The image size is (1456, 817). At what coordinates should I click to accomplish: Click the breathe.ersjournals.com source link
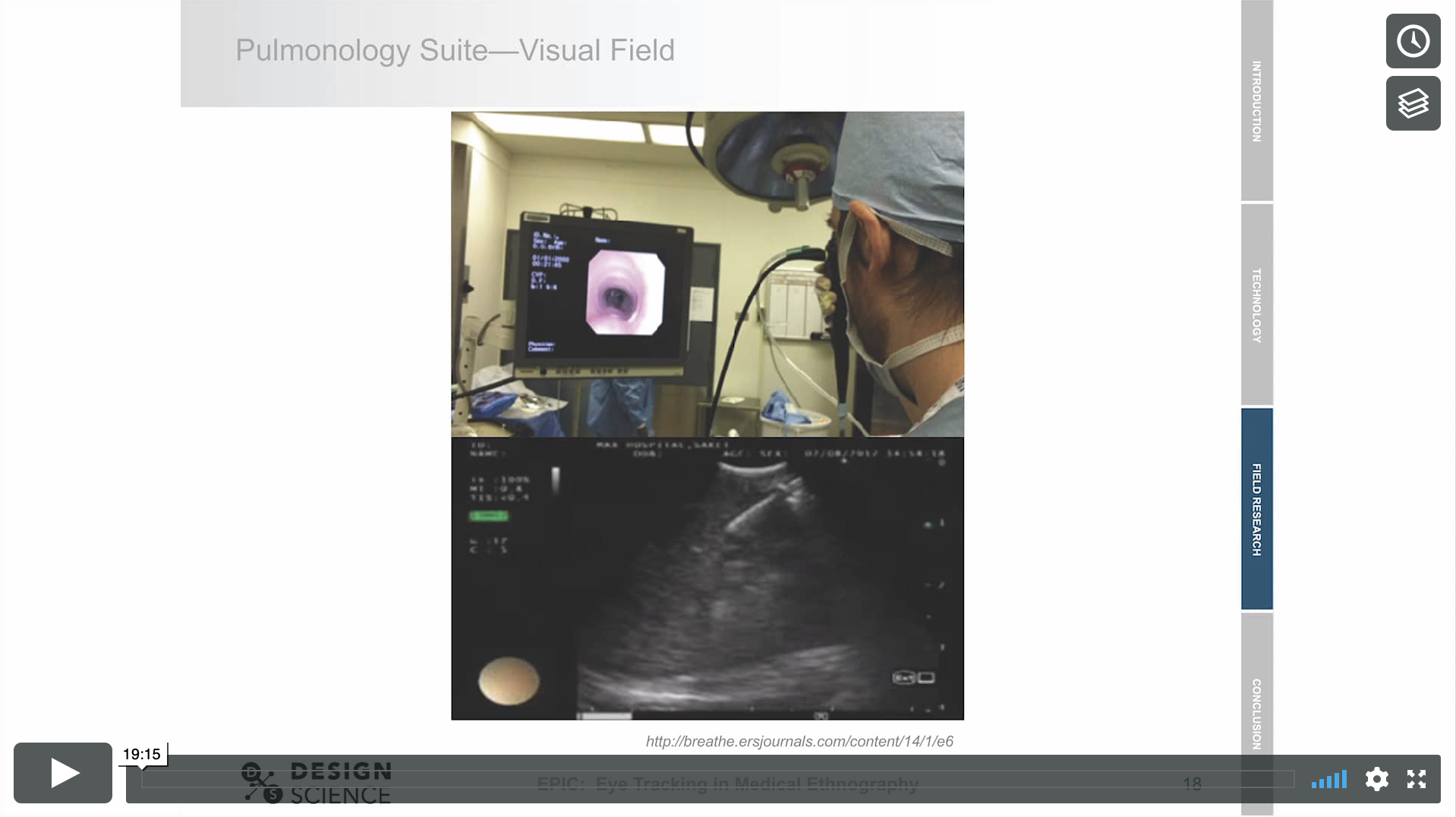pos(799,741)
